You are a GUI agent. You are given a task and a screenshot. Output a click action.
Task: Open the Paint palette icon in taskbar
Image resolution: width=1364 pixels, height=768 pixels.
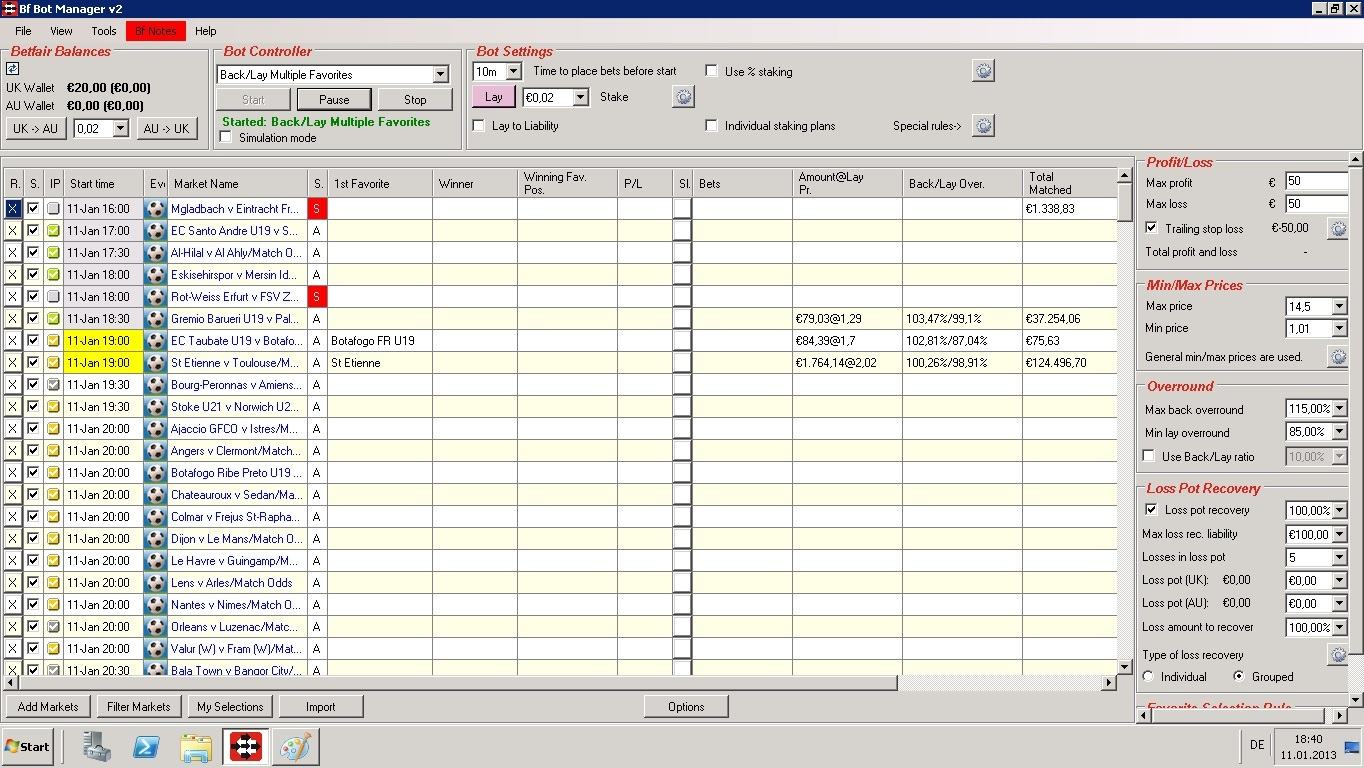coord(294,746)
